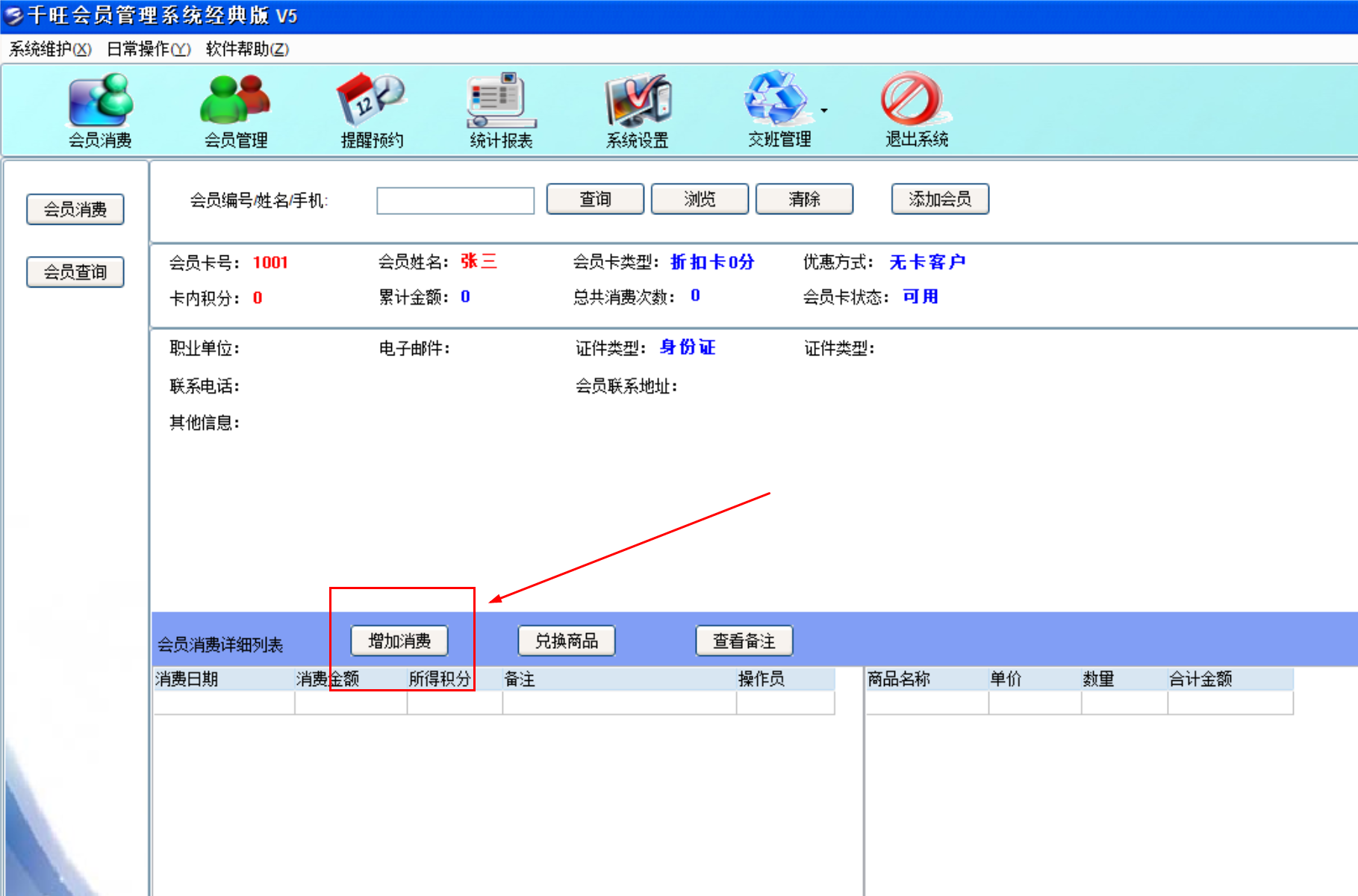Image resolution: width=1358 pixels, height=896 pixels.
Task: Click the 会员查询 sidebar button
Action: [x=75, y=272]
